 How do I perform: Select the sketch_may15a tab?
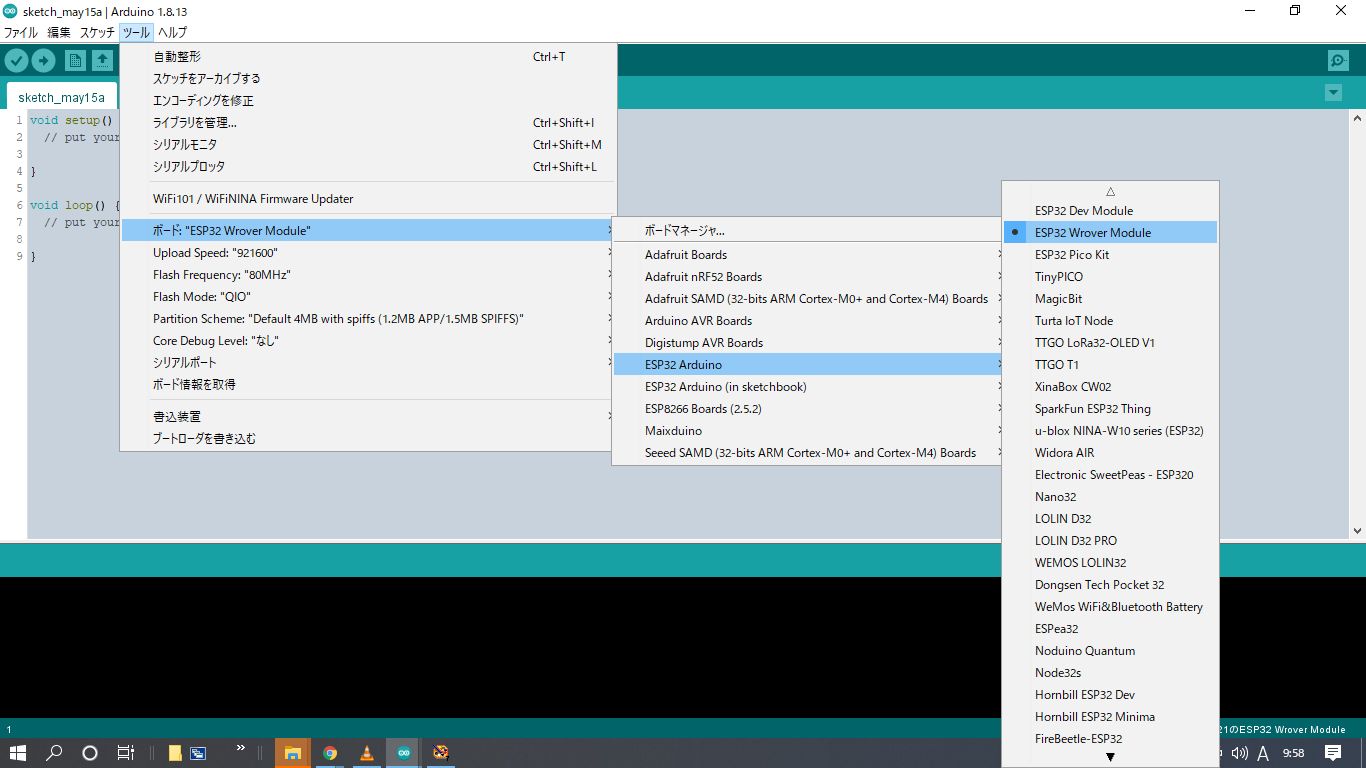point(61,97)
